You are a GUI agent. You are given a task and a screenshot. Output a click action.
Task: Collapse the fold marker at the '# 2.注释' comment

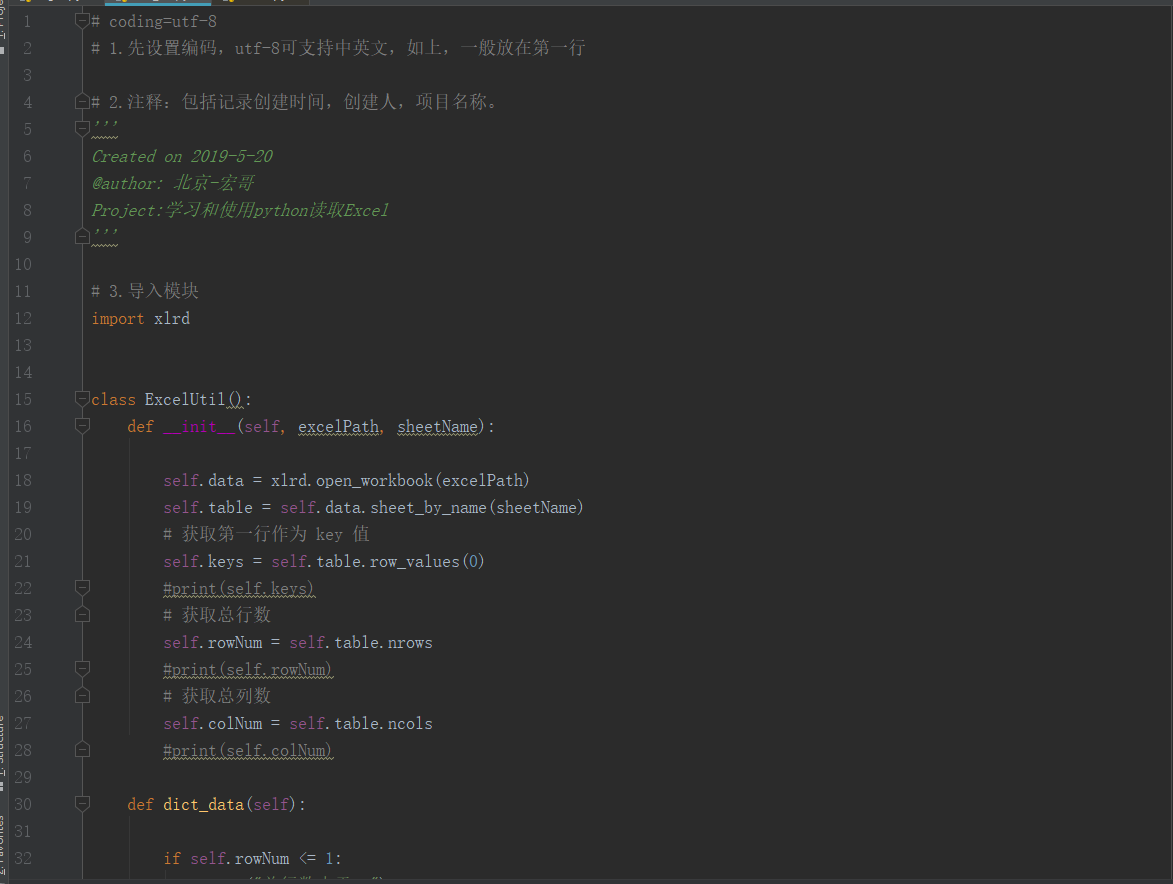82,102
